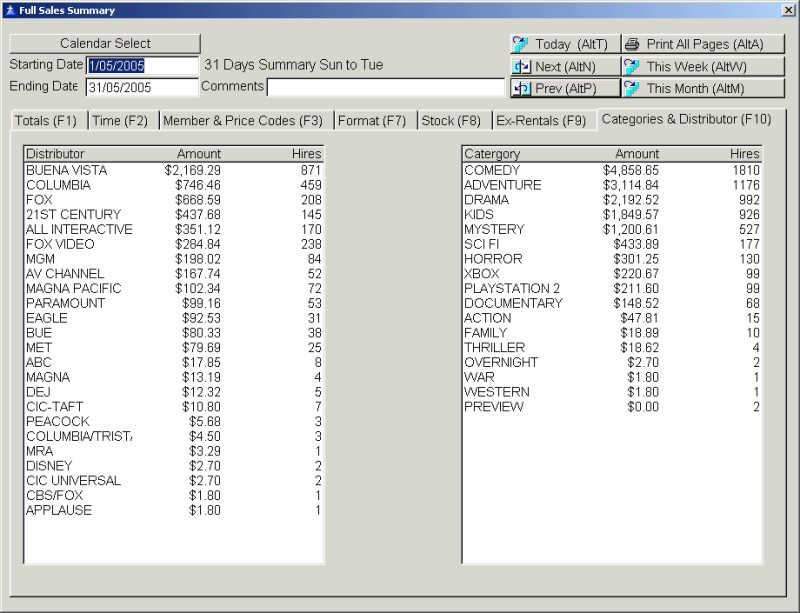Click the Today (AltT) button
Image resolution: width=800 pixels, height=613 pixels.
565,44
